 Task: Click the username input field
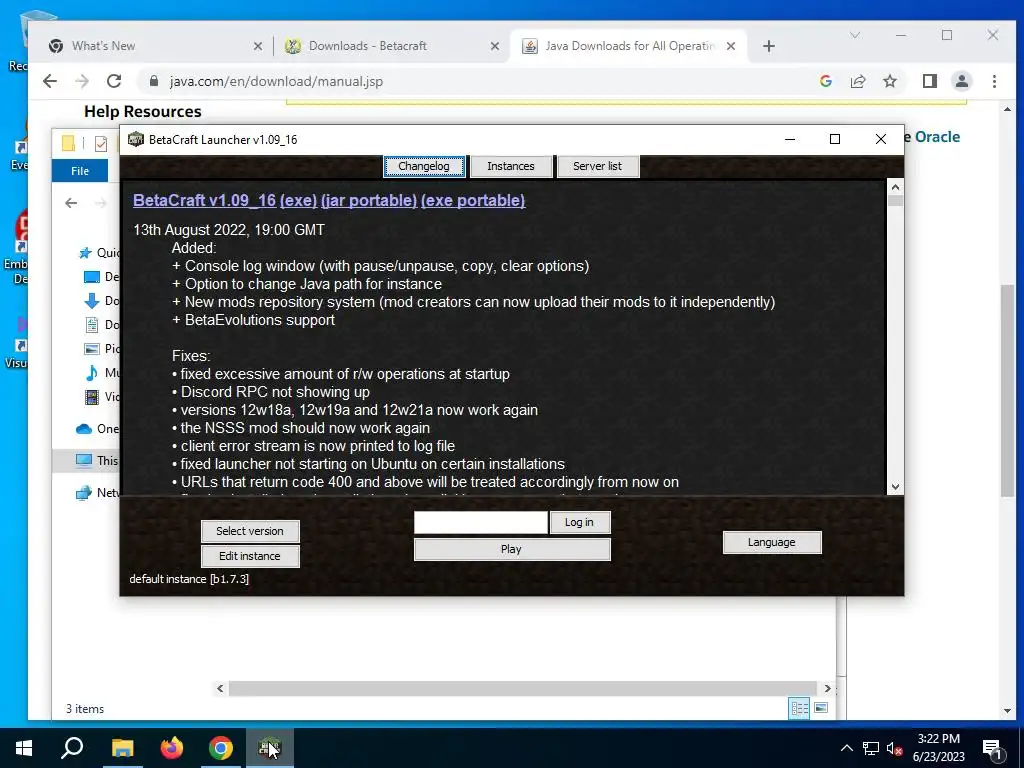pyautogui.click(x=481, y=522)
